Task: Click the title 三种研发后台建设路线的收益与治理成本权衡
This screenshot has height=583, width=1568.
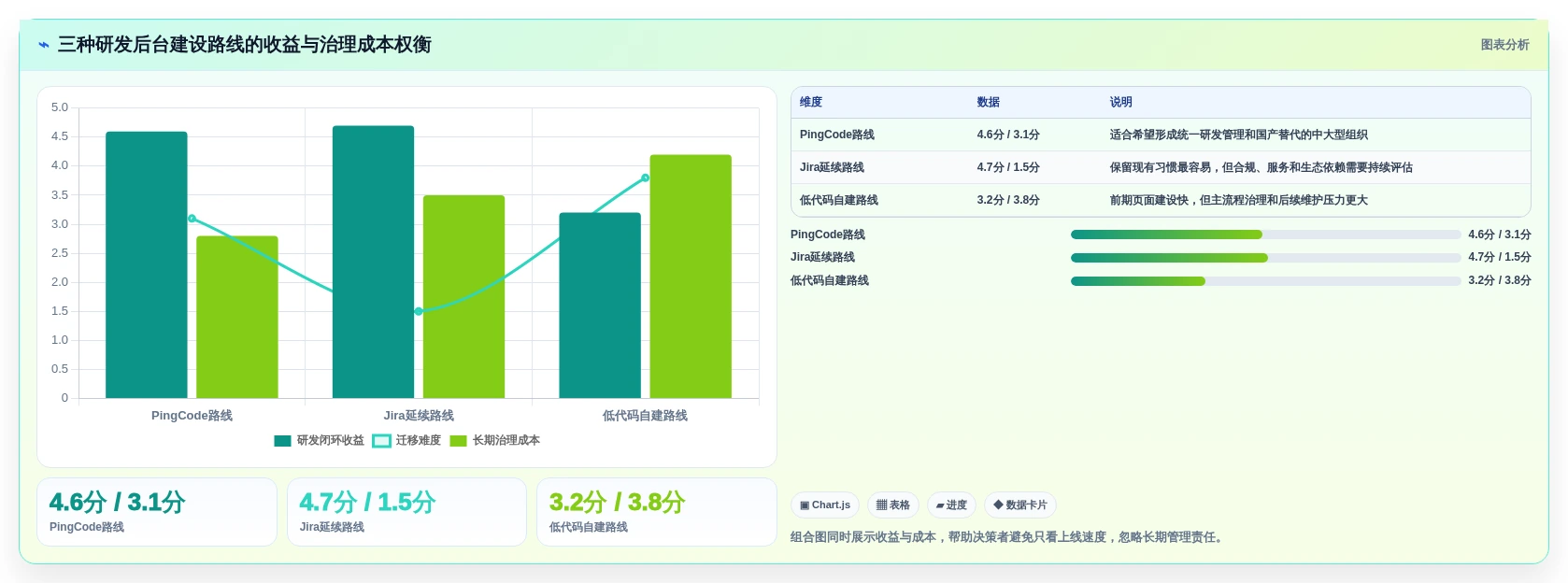Action: pyautogui.click(x=245, y=45)
